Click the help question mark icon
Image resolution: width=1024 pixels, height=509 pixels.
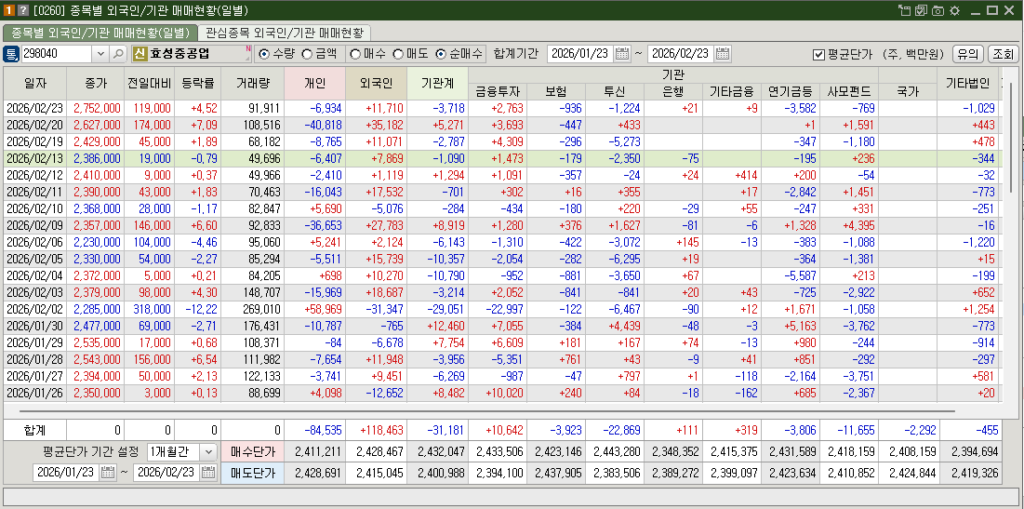[22, 9]
